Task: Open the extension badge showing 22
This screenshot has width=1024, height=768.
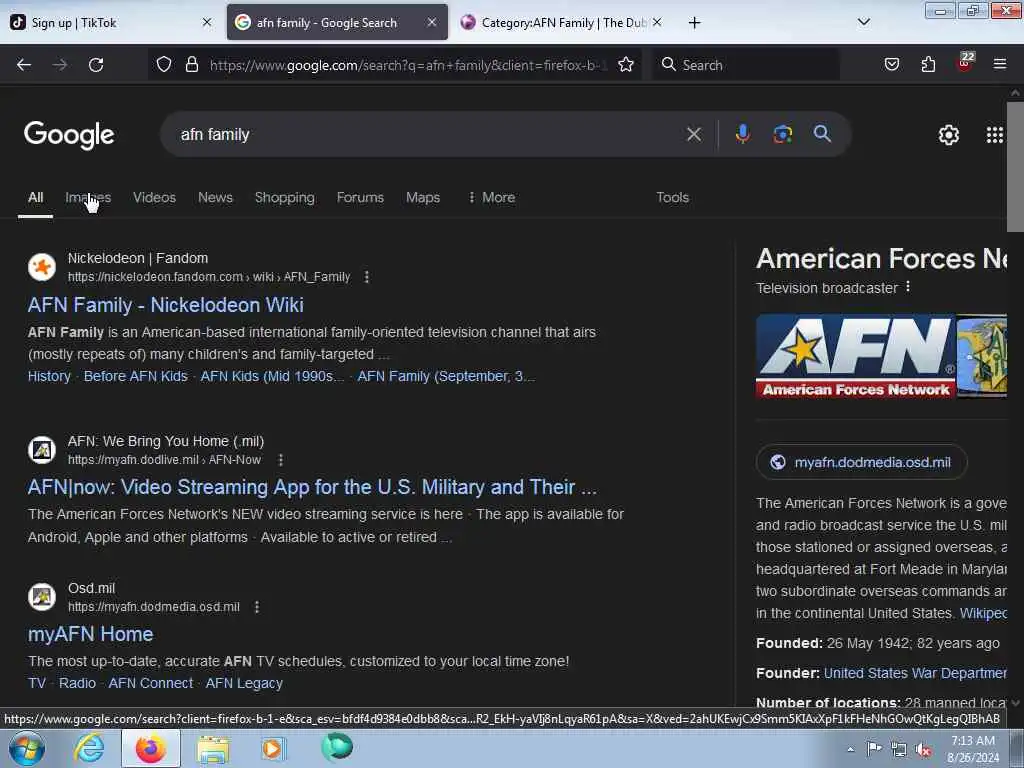Action: tap(965, 62)
